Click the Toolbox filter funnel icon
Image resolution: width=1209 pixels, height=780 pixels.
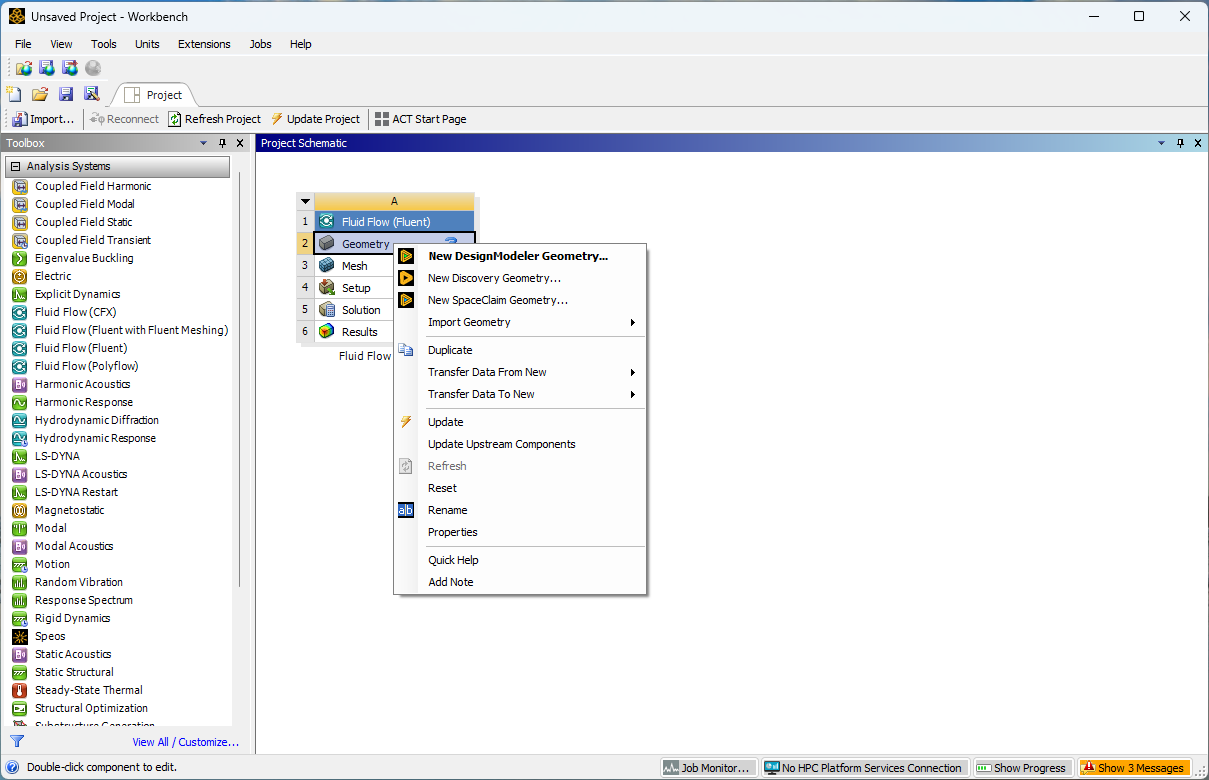(x=17, y=741)
